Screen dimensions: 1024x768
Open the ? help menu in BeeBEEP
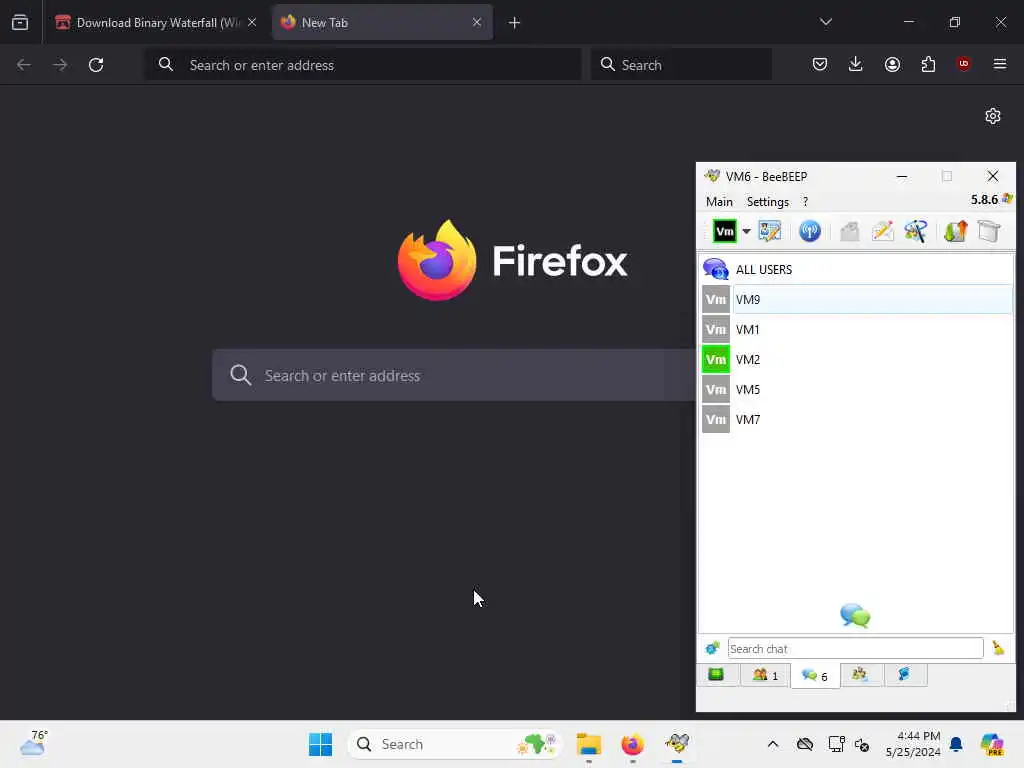[x=805, y=202]
